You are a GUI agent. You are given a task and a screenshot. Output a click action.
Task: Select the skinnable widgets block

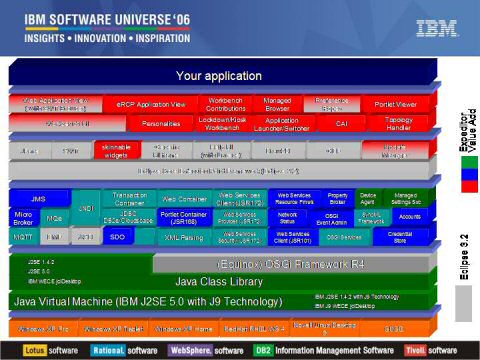[x=116, y=151]
